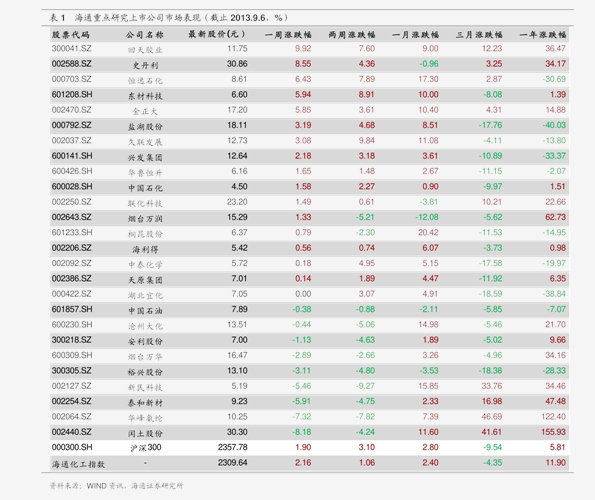The width and height of the screenshot is (595, 500).
Task: Click the 两周涨跌幅 column header
Action: (352, 35)
